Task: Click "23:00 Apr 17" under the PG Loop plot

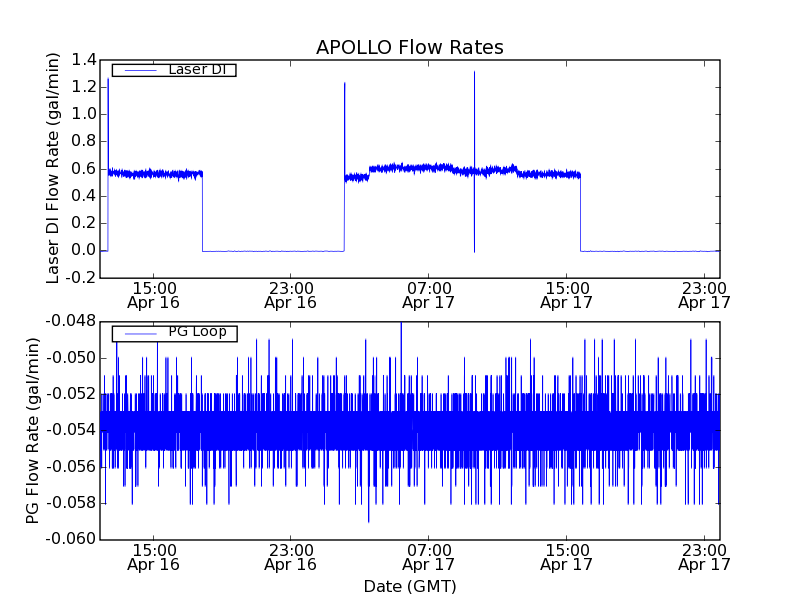Action: (704, 558)
